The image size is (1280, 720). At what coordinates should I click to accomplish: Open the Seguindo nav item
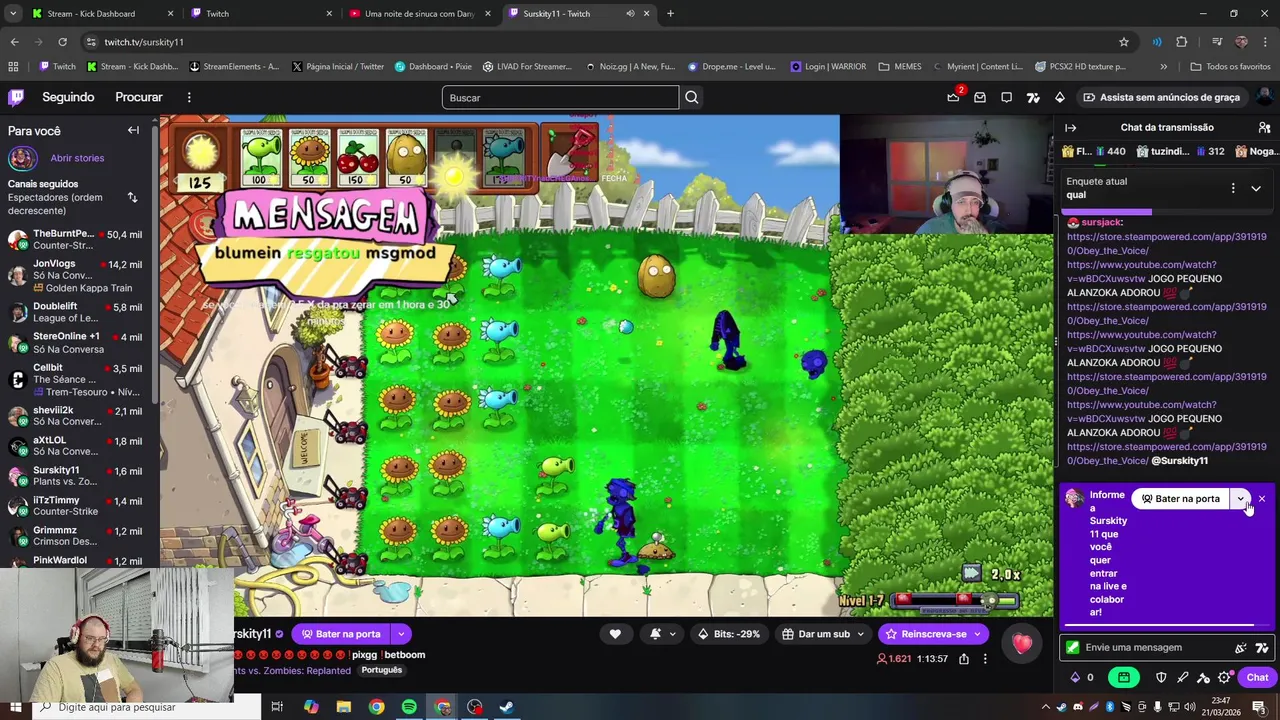tap(68, 97)
